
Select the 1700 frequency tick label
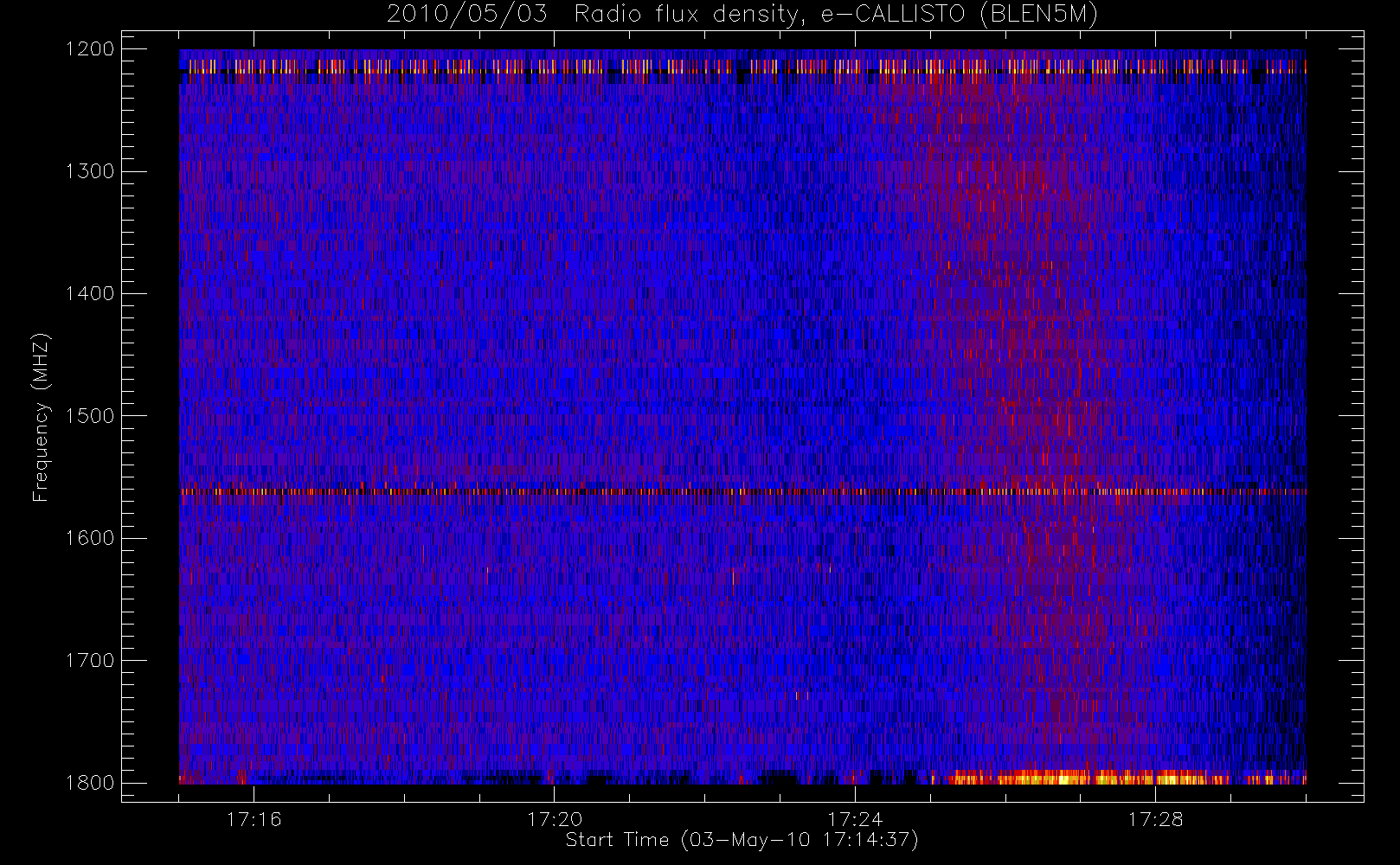[x=90, y=661]
